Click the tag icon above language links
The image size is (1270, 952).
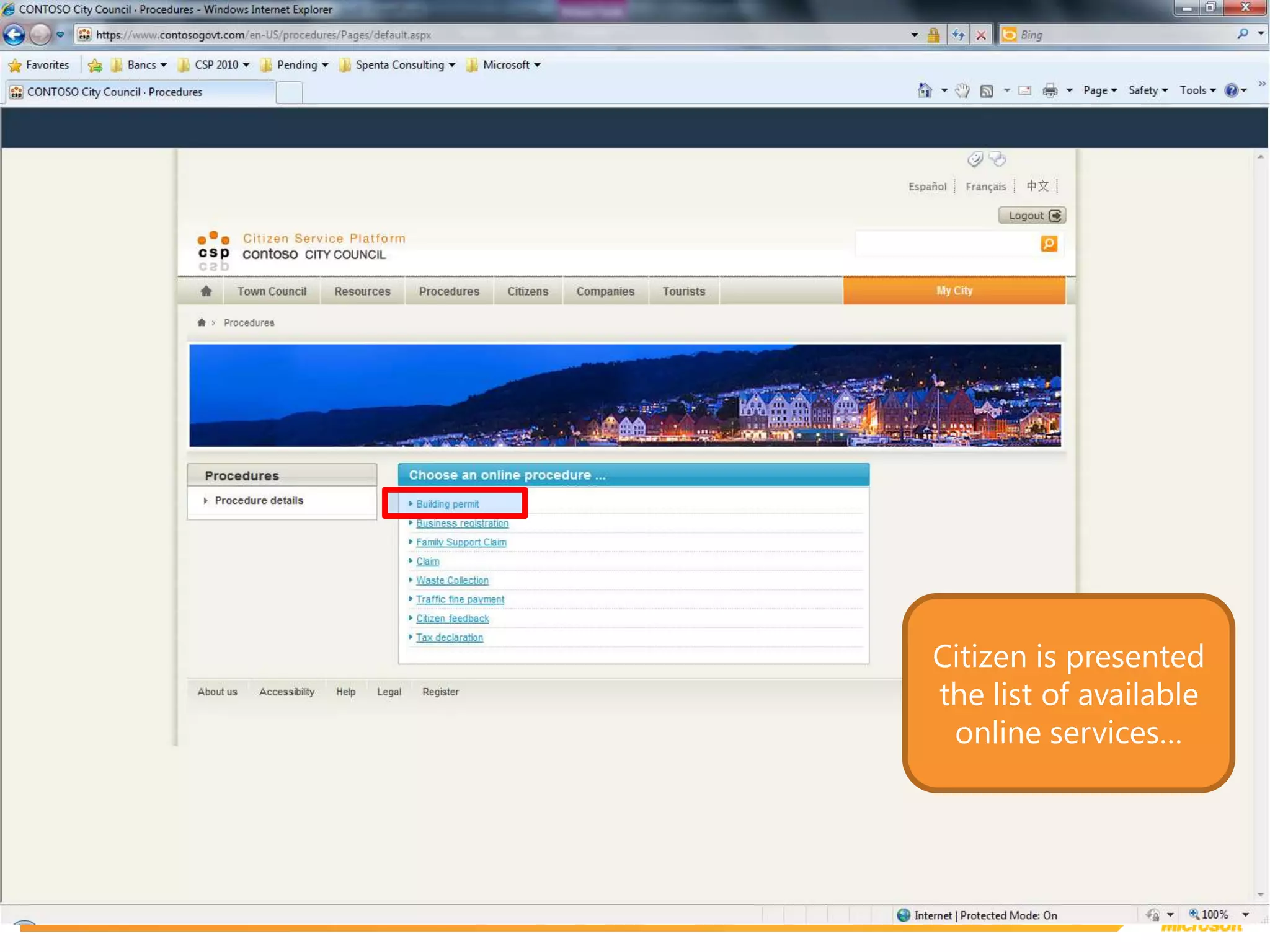(975, 159)
